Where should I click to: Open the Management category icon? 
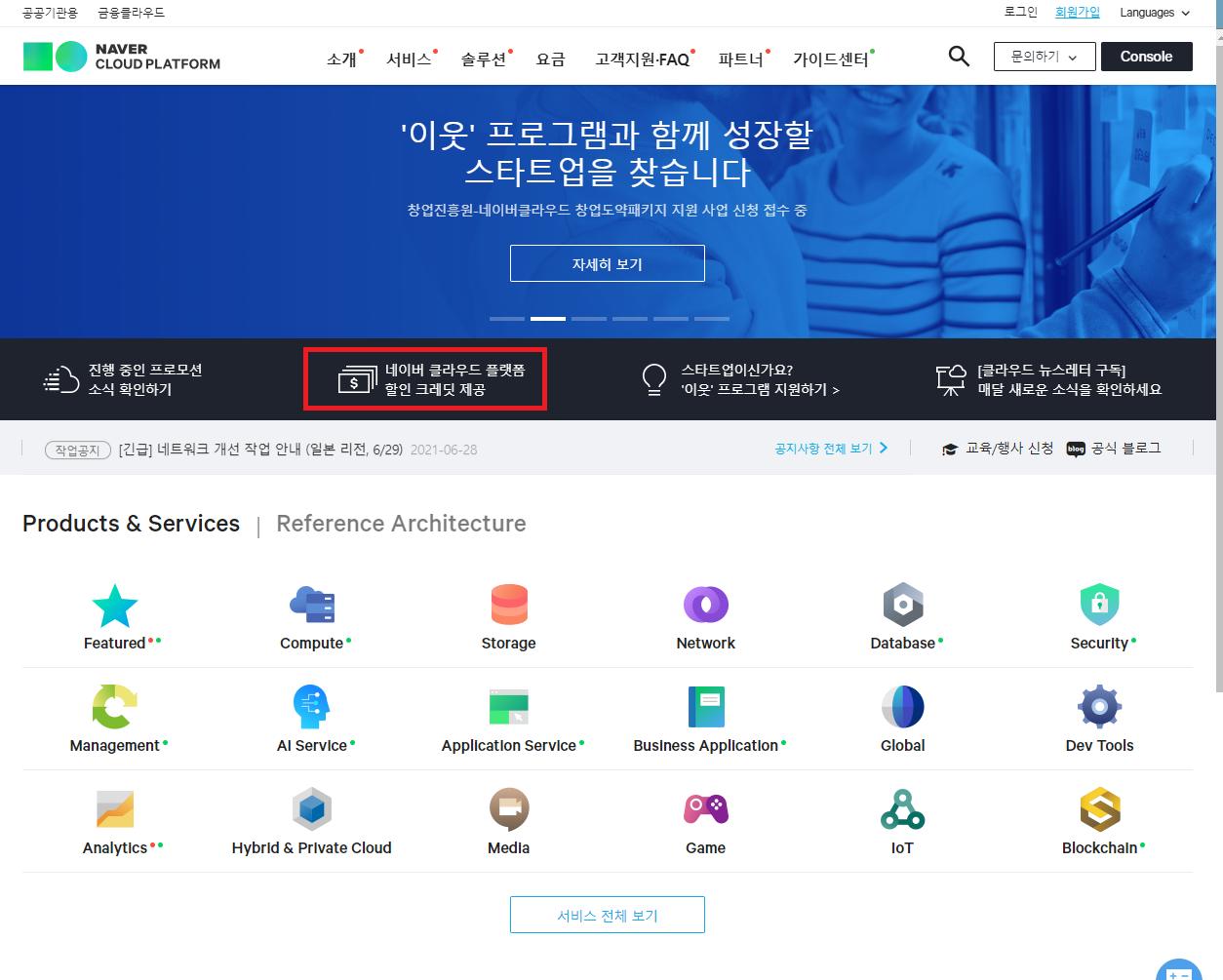pos(115,707)
